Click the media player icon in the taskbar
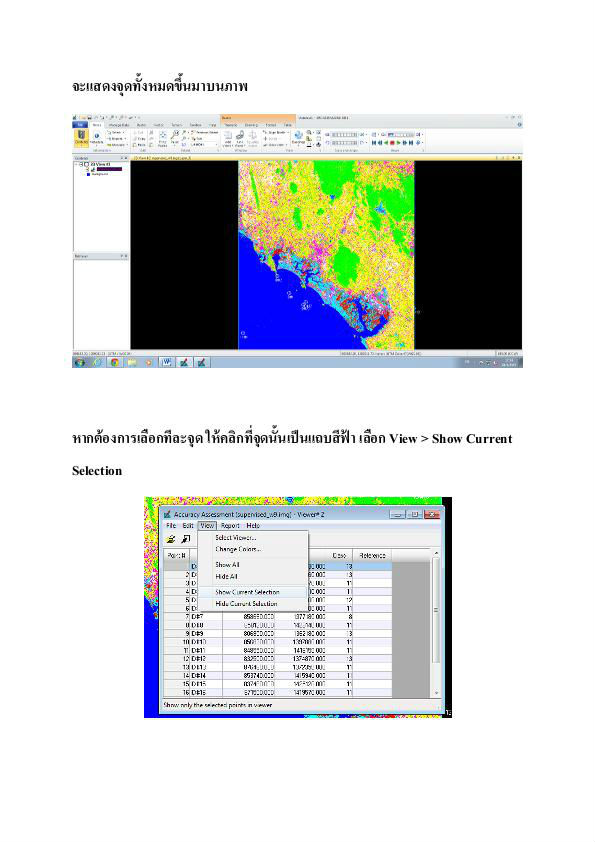Image resolution: width=595 pixels, height=842 pixels. pyautogui.click(x=149, y=362)
